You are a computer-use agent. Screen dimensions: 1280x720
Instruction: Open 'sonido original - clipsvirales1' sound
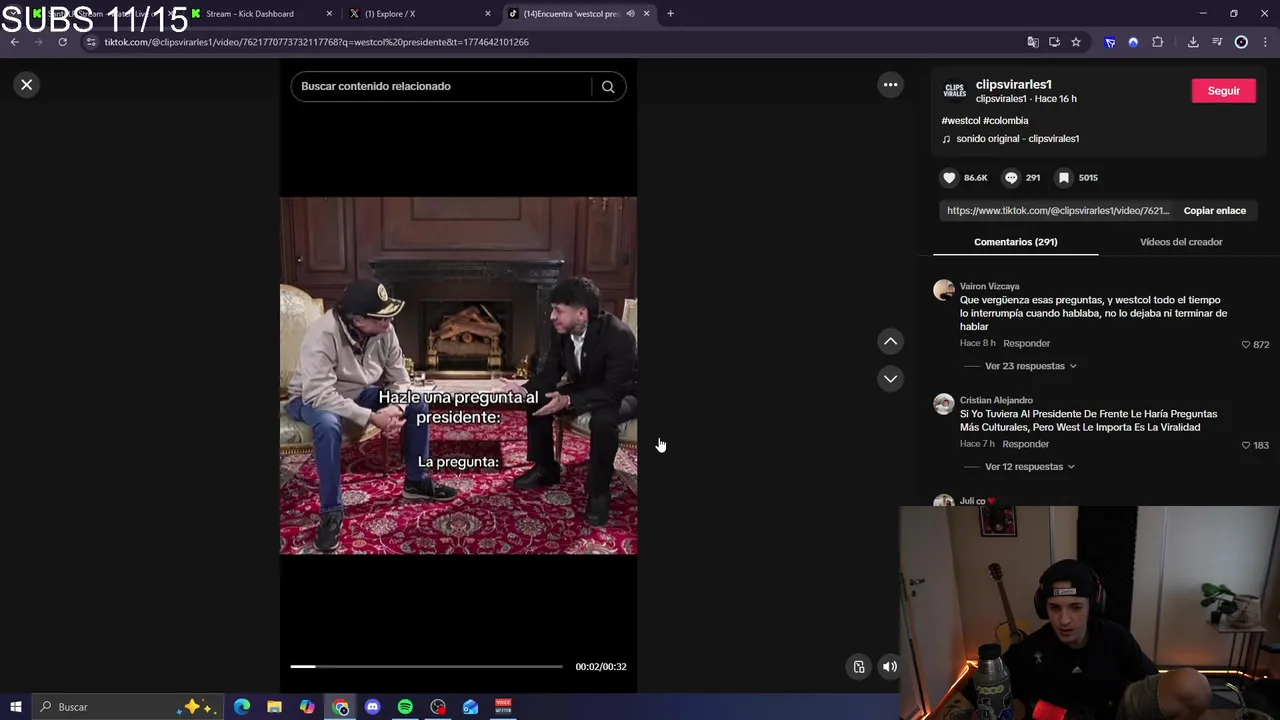tap(1017, 139)
